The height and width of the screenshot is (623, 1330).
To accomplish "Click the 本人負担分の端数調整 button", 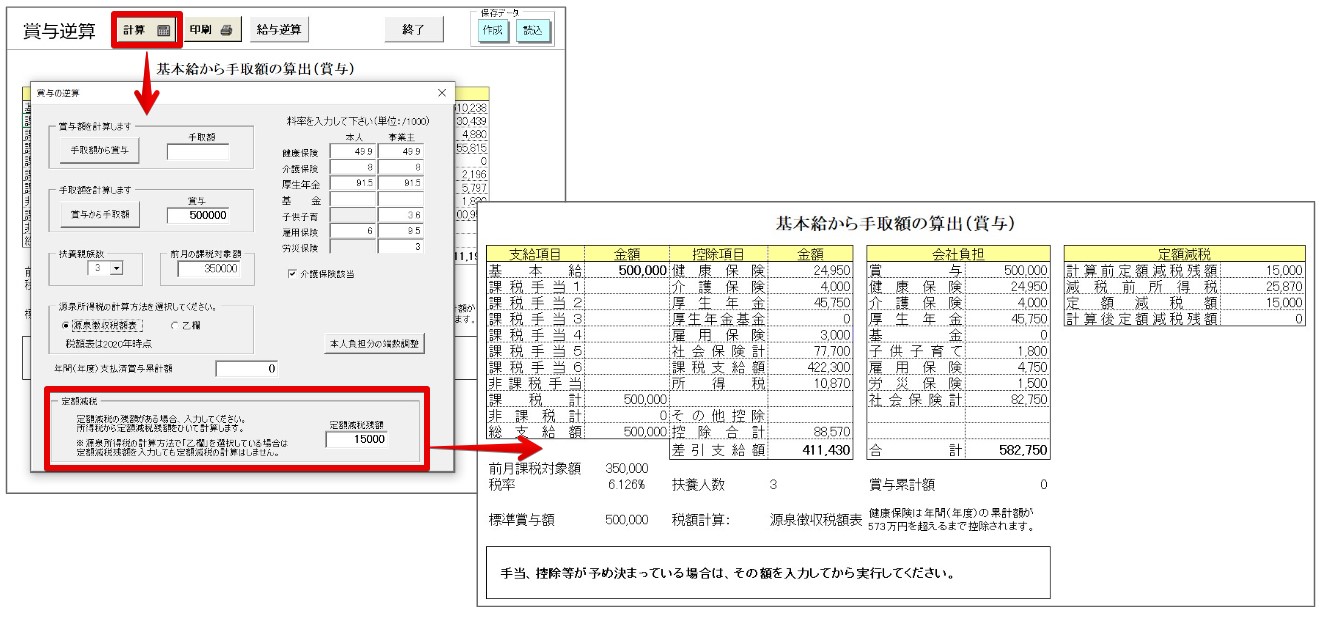I will pyautogui.click(x=373, y=343).
